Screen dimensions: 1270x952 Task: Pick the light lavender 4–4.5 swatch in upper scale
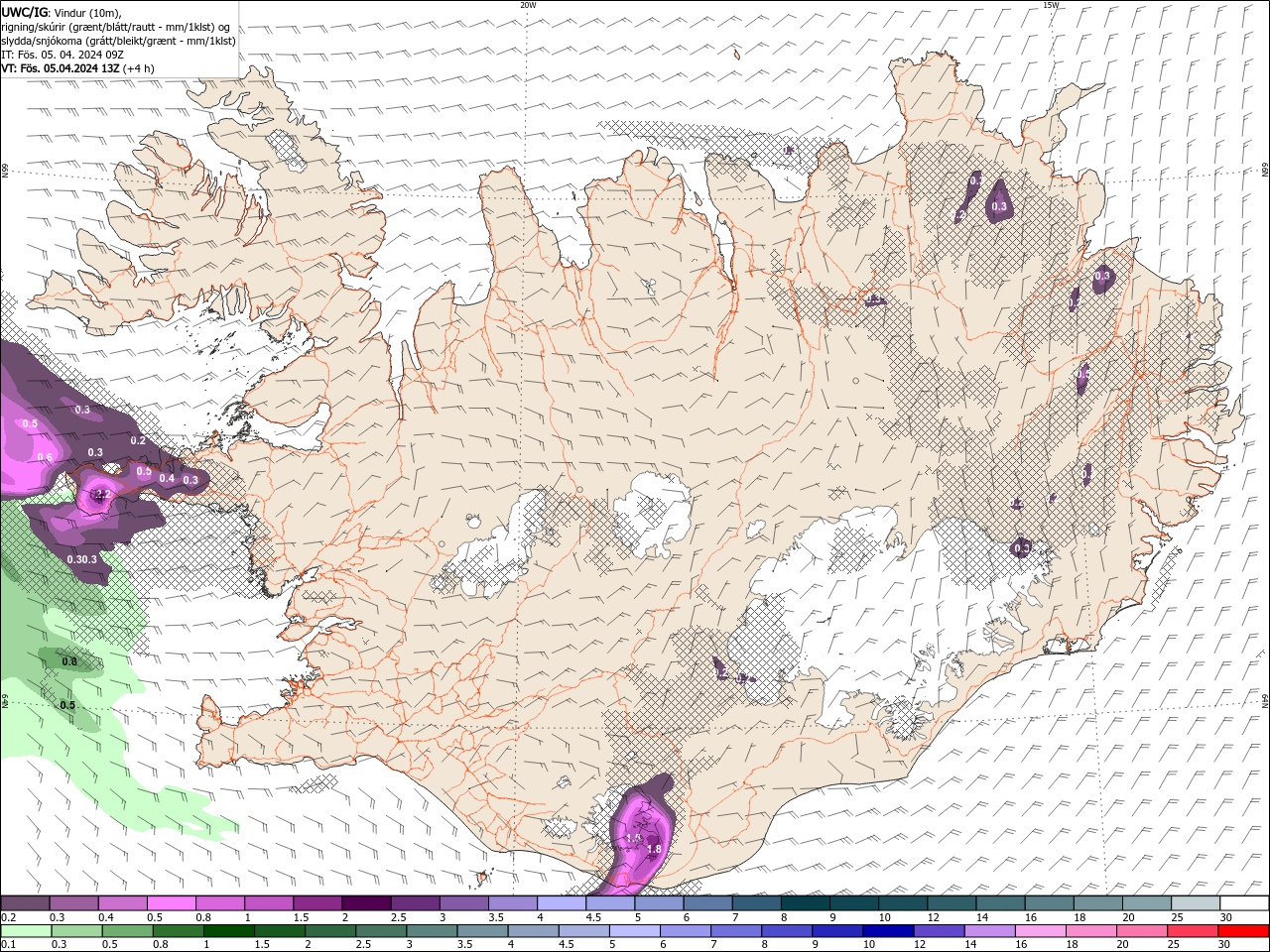point(561,903)
